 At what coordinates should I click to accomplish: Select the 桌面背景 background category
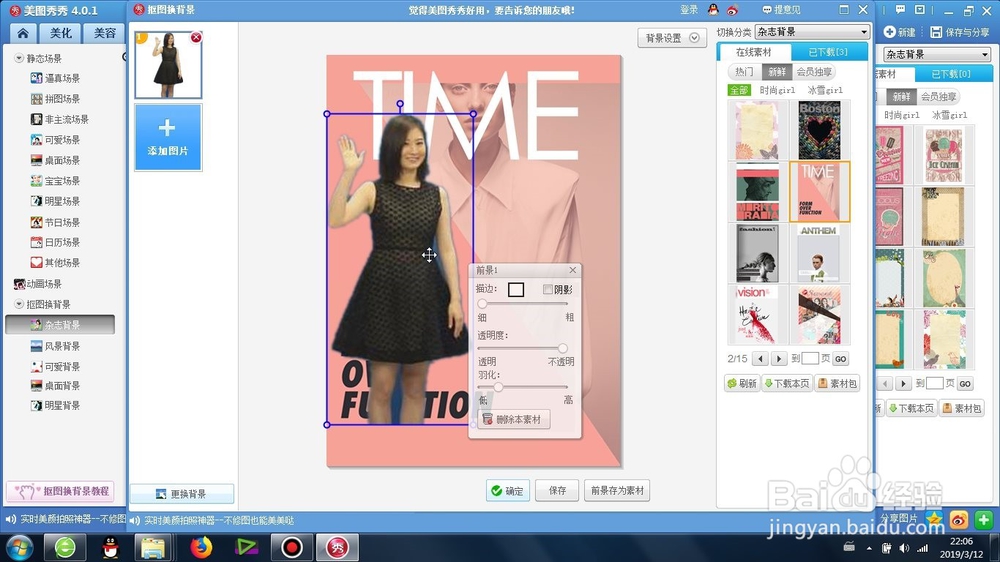[55, 386]
